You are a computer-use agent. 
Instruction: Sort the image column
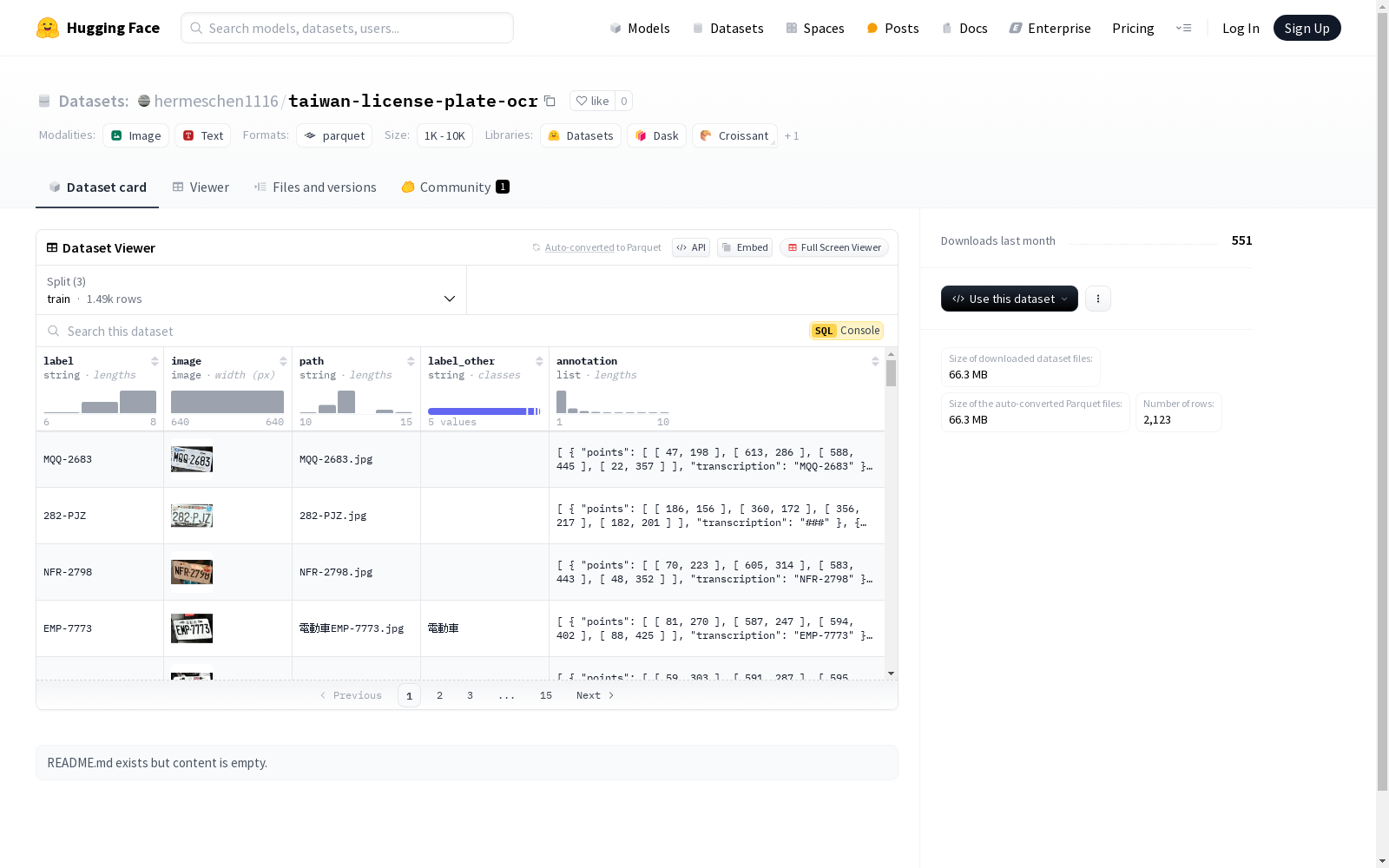coord(283,361)
